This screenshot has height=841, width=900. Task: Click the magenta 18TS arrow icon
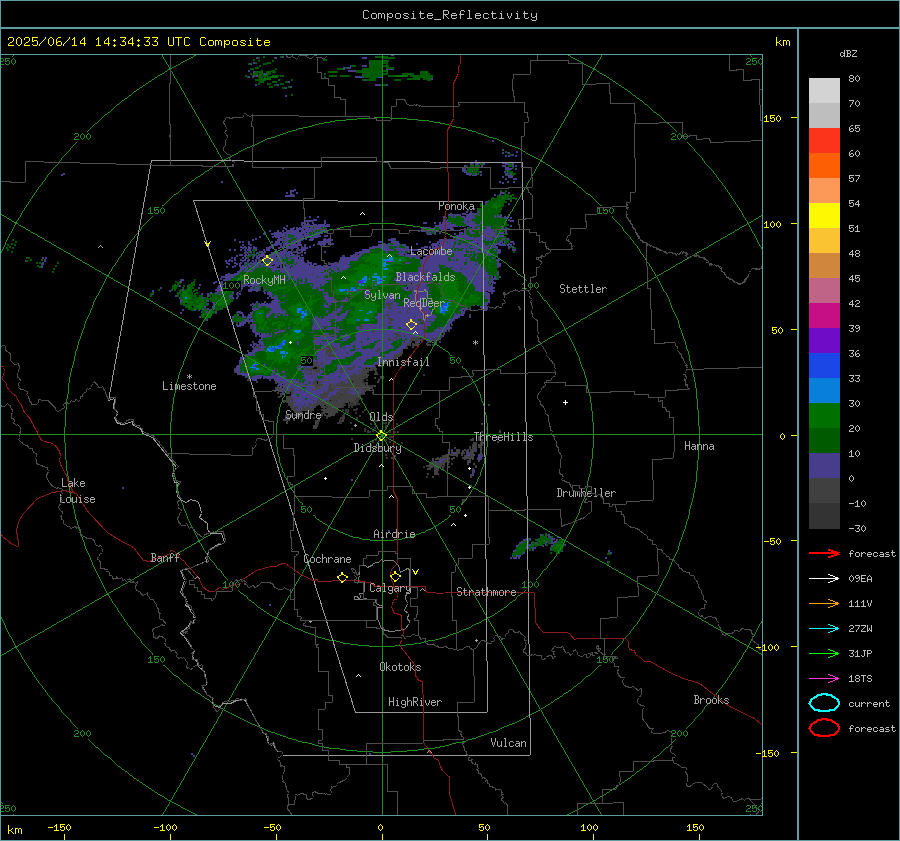[x=824, y=679]
